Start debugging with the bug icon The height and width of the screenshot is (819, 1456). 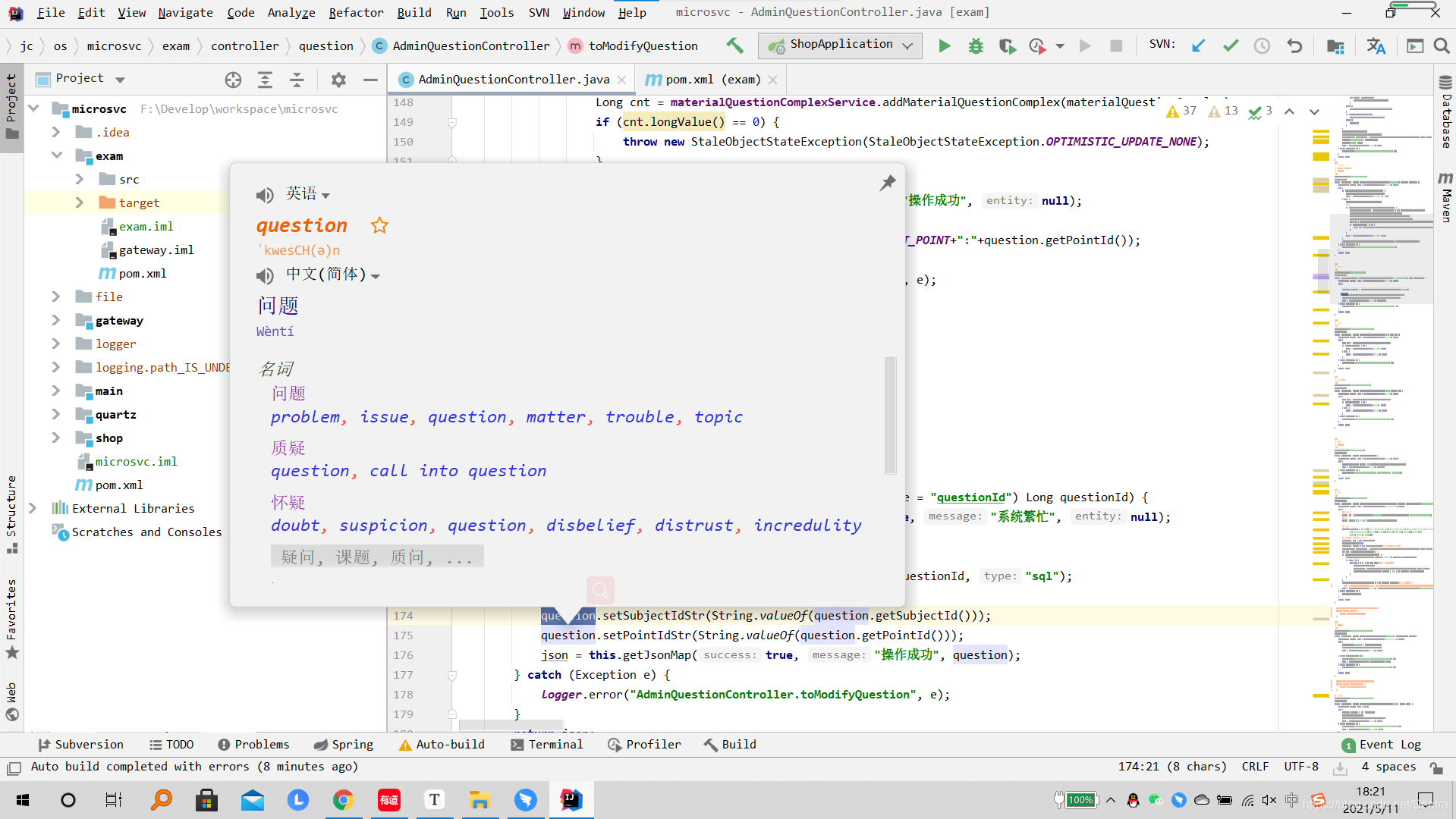click(976, 45)
